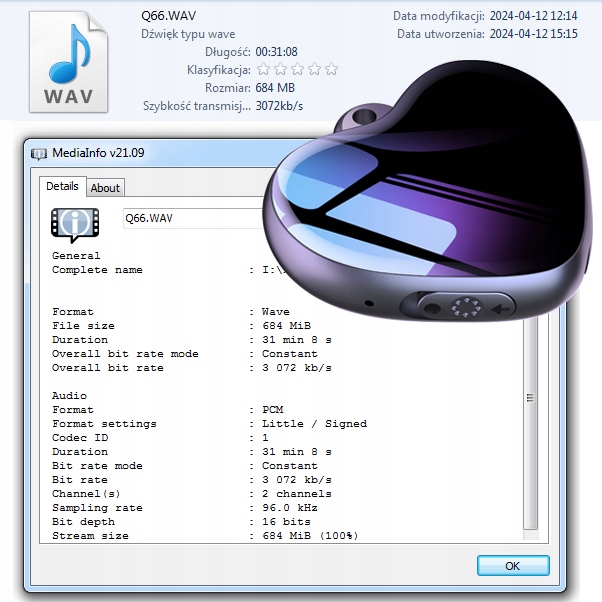Click the File size 684 MiB row
The height and width of the screenshot is (602, 602).
(x=181, y=326)
